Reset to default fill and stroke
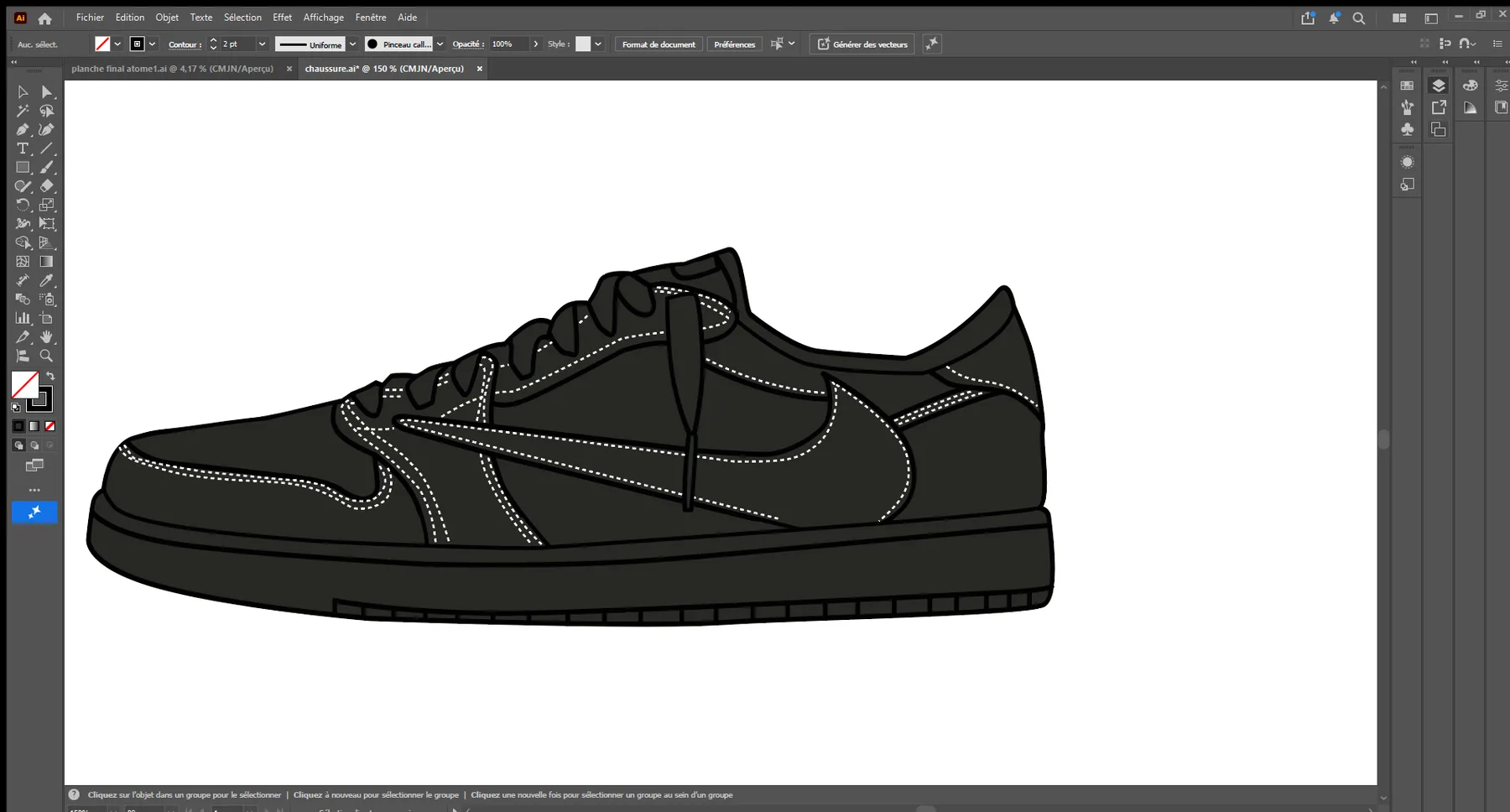 (16, 408)
